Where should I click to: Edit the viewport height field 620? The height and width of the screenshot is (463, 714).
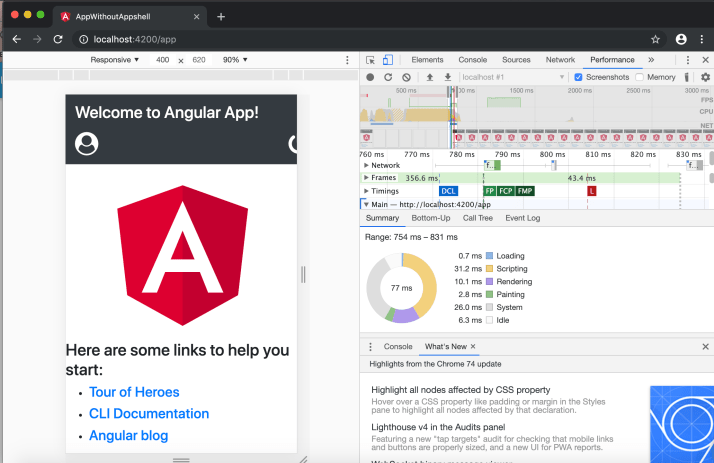click(199, 60)
